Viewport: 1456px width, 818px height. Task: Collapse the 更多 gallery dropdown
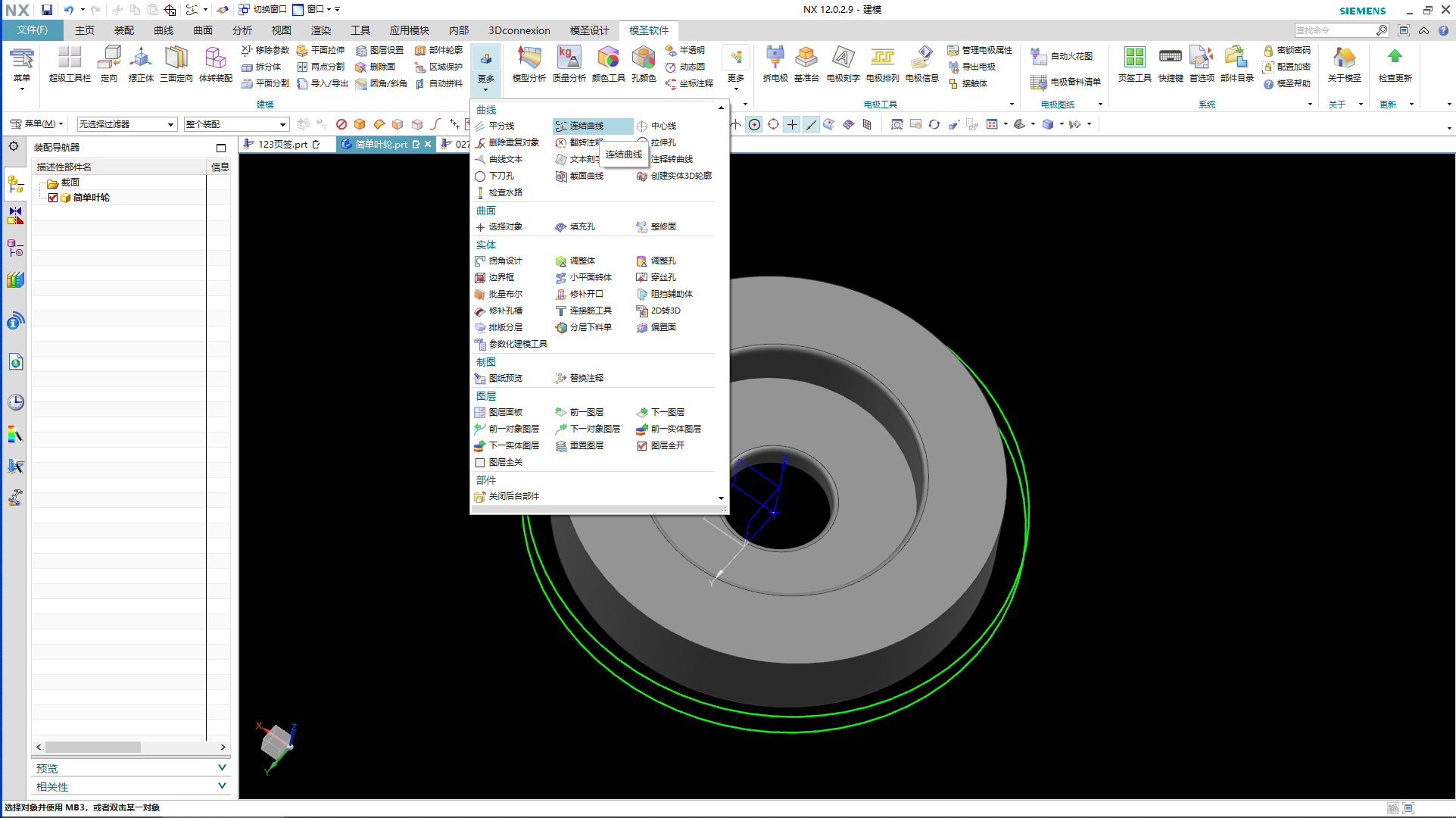[x=486, y=70]
